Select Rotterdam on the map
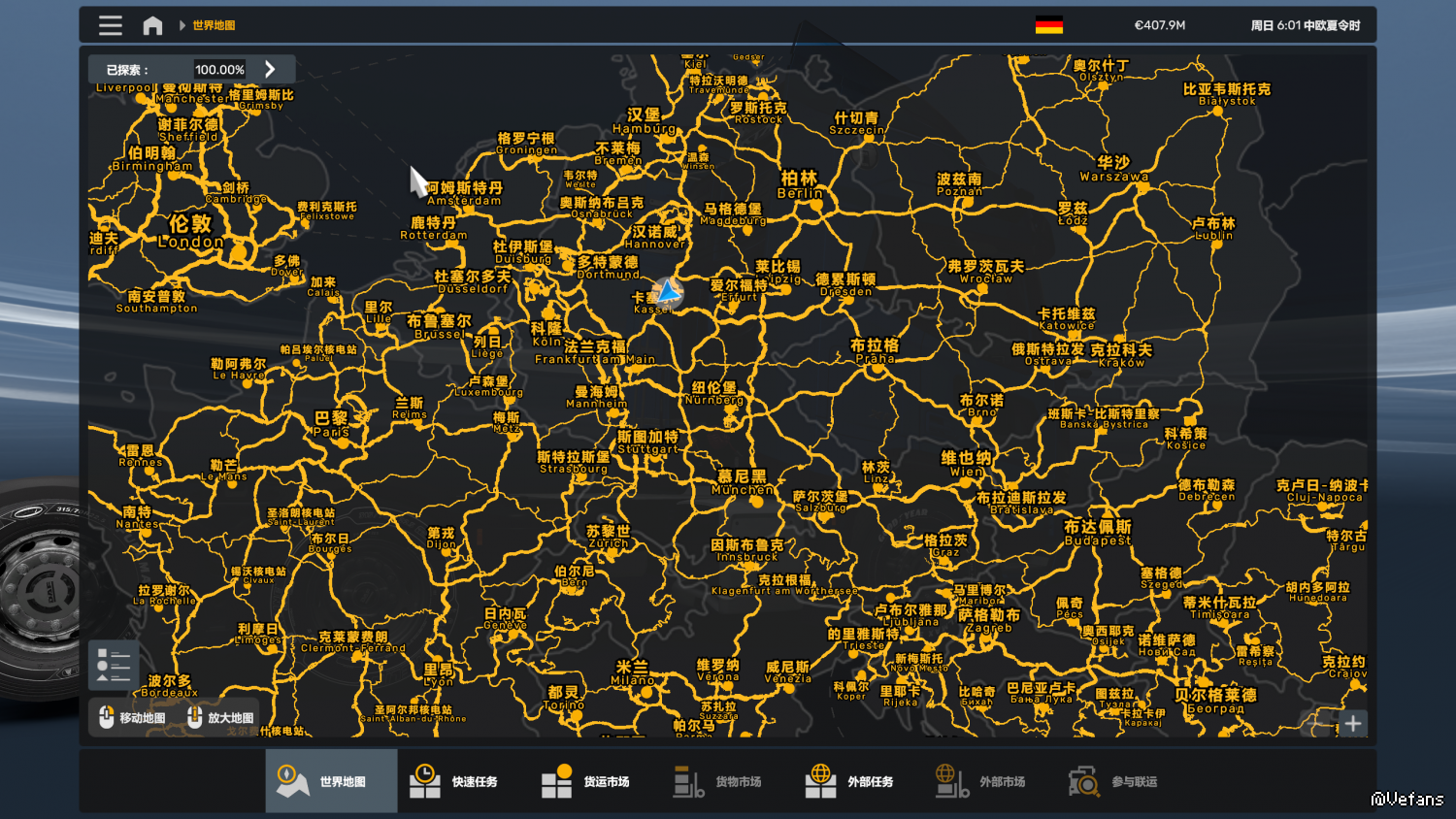The width and height of the screenshot is (1456, 819). (433, 228)
